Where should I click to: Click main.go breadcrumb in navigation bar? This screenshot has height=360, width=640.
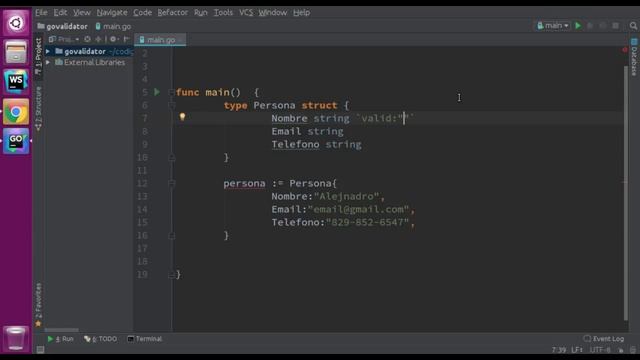pyautogui.click(x=113, y=26)
